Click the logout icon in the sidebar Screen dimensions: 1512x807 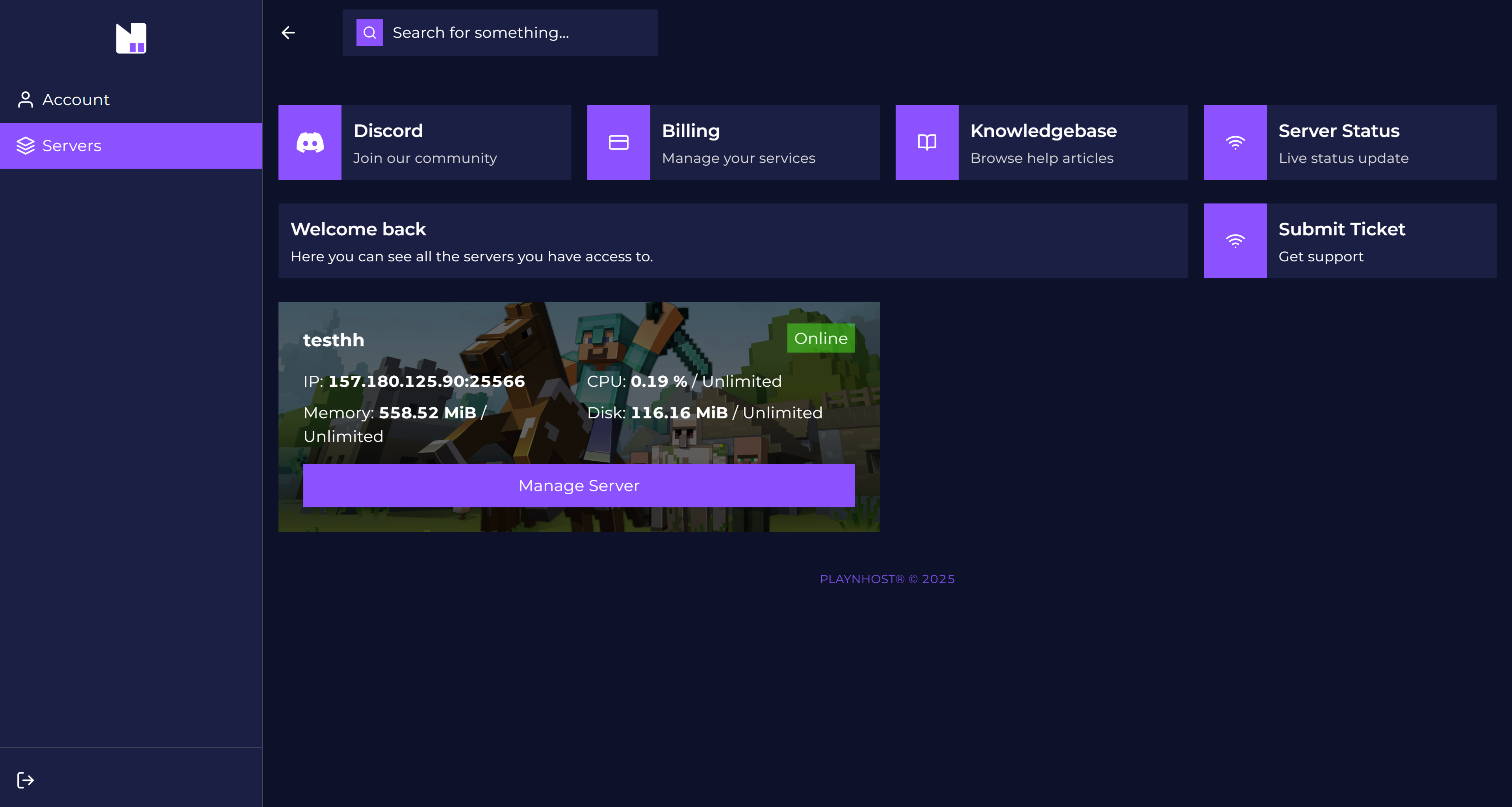tap(25, 780)
